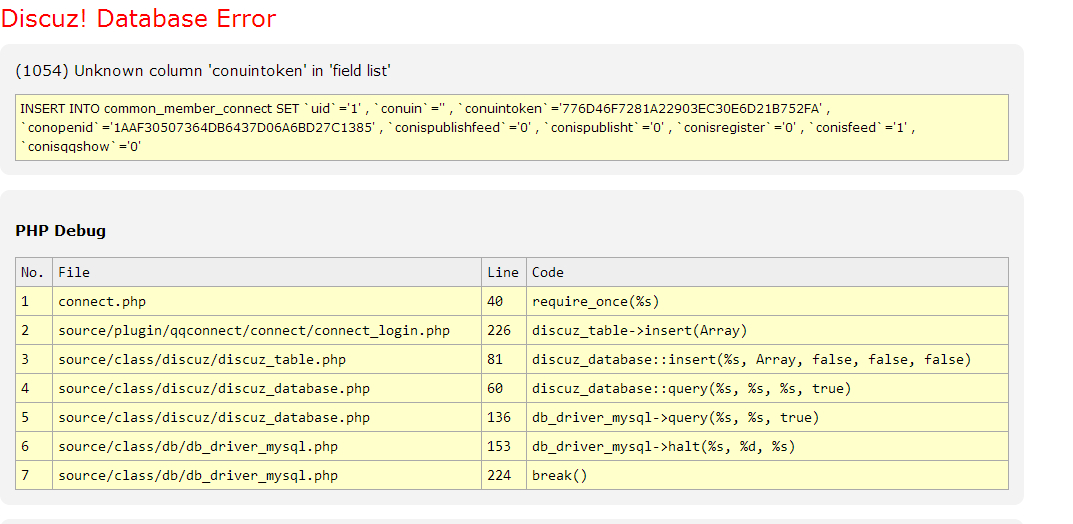Select the 'discuz_database::query' code cell
Viewport: 1073px width, 524px height.
click(767, 389)
